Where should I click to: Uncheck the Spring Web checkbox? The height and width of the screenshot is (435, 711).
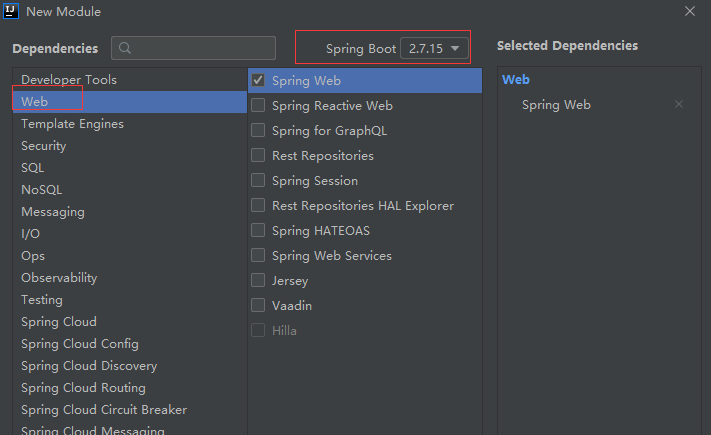(x=258, y=80)
